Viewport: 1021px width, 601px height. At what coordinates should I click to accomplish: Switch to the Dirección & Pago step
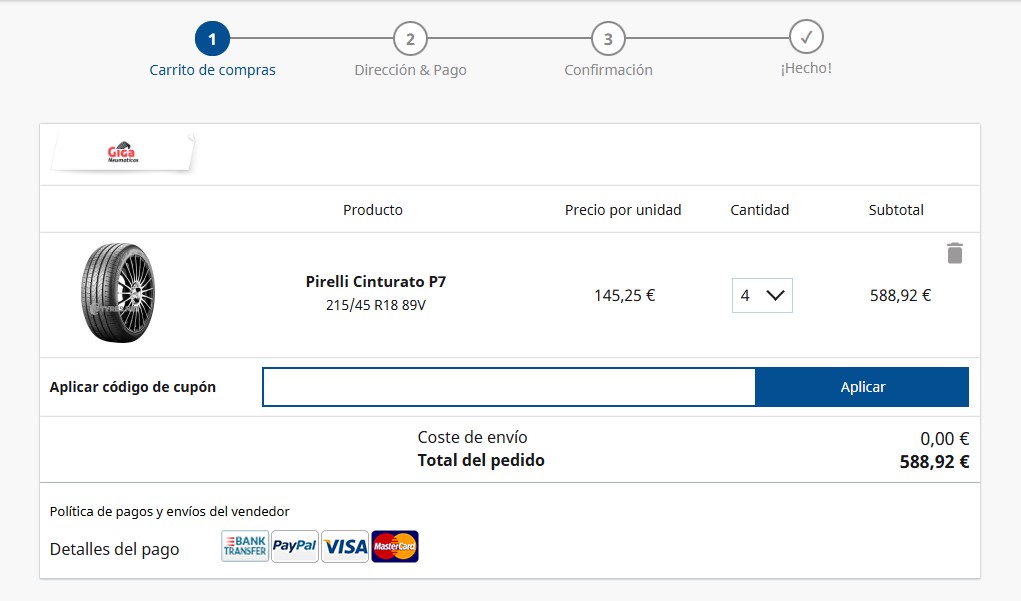(x=410, y=39)
